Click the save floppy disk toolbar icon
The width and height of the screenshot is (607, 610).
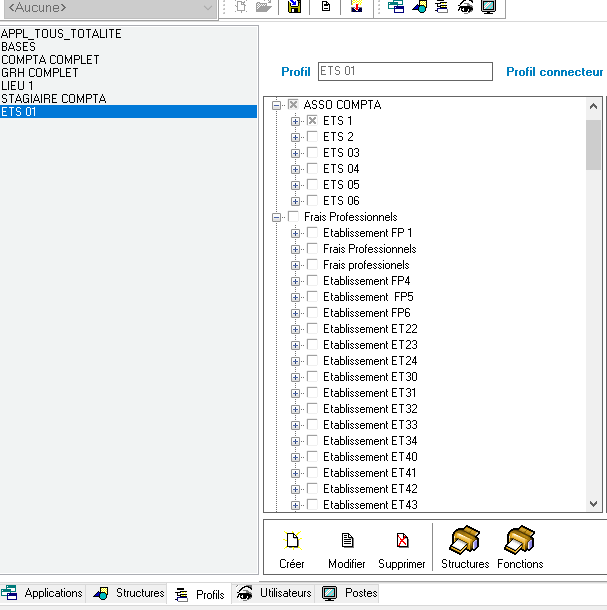click(x=294, y=7)
